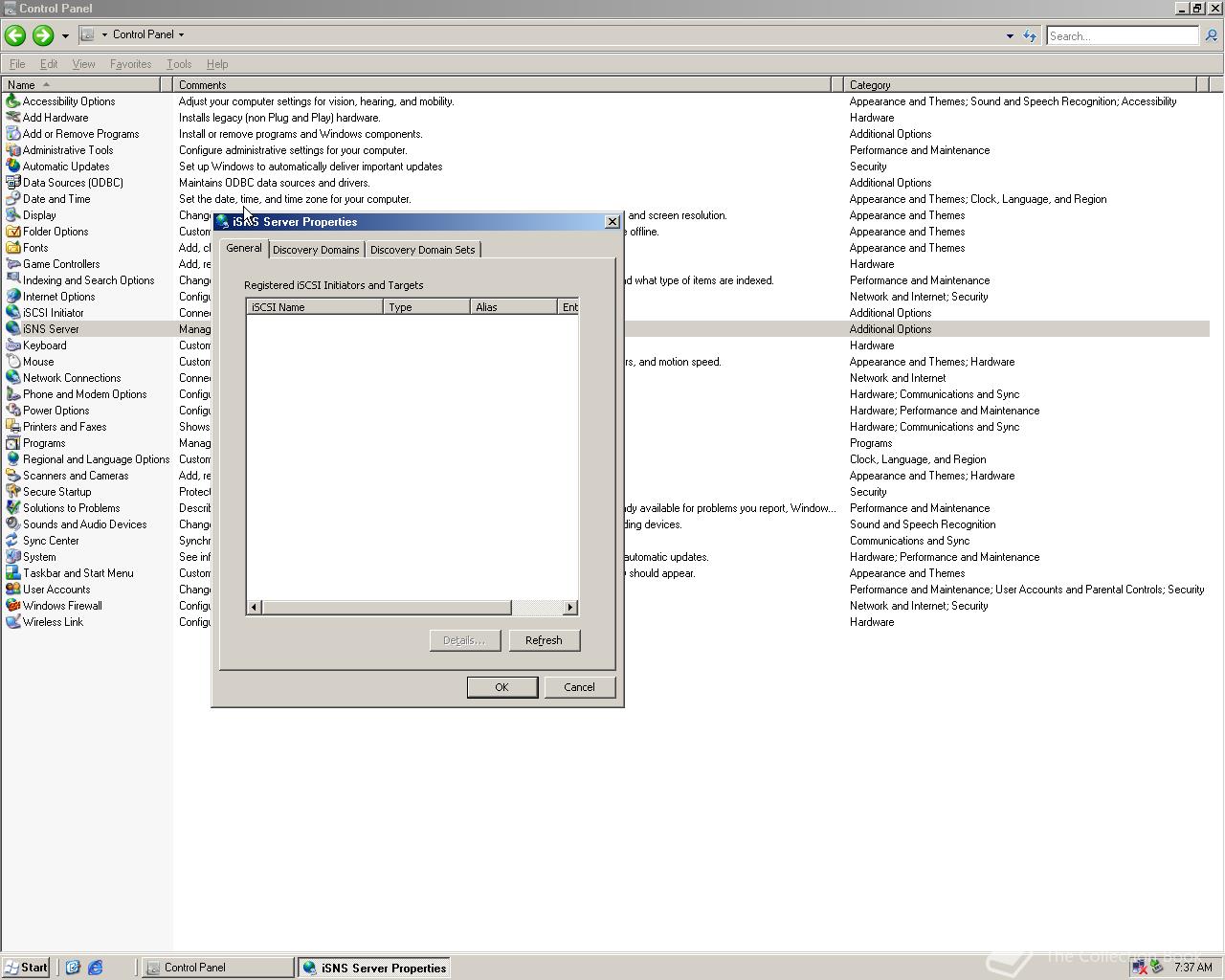Open the Sync Center icon
This screenshot has width=1225, height=980.
pyautogui.click(x=13, y=541)
